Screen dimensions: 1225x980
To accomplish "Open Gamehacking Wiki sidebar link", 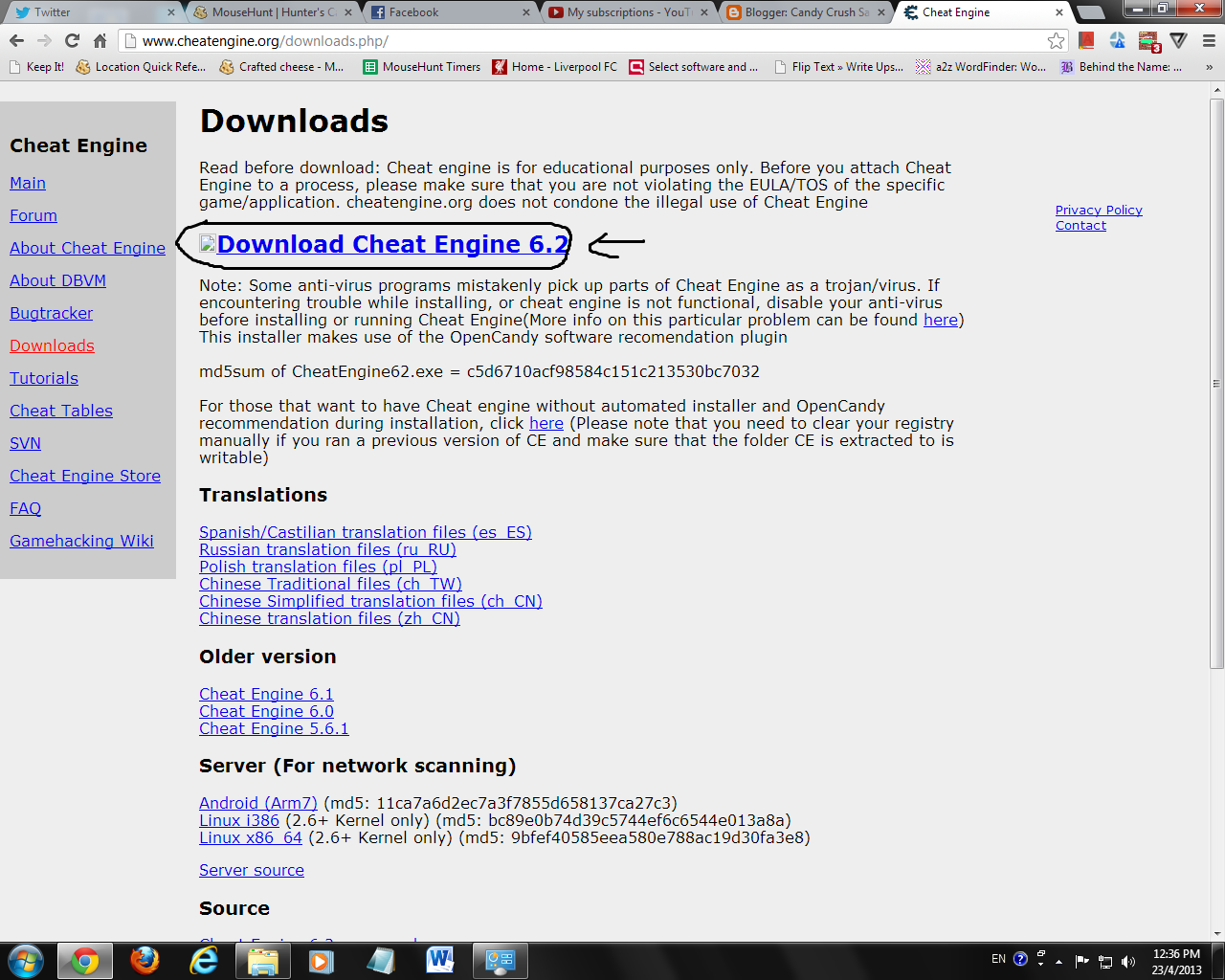I will [81, 541].
